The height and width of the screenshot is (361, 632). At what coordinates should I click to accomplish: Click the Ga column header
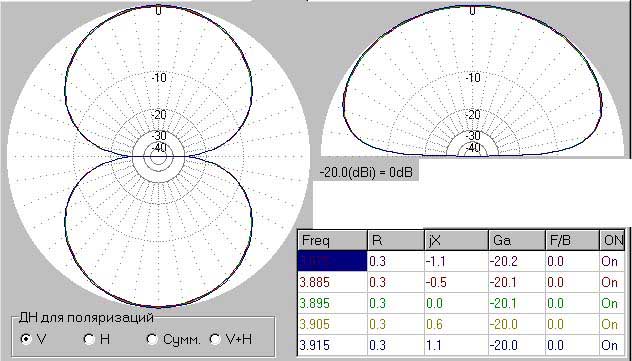tap(516, 241)
